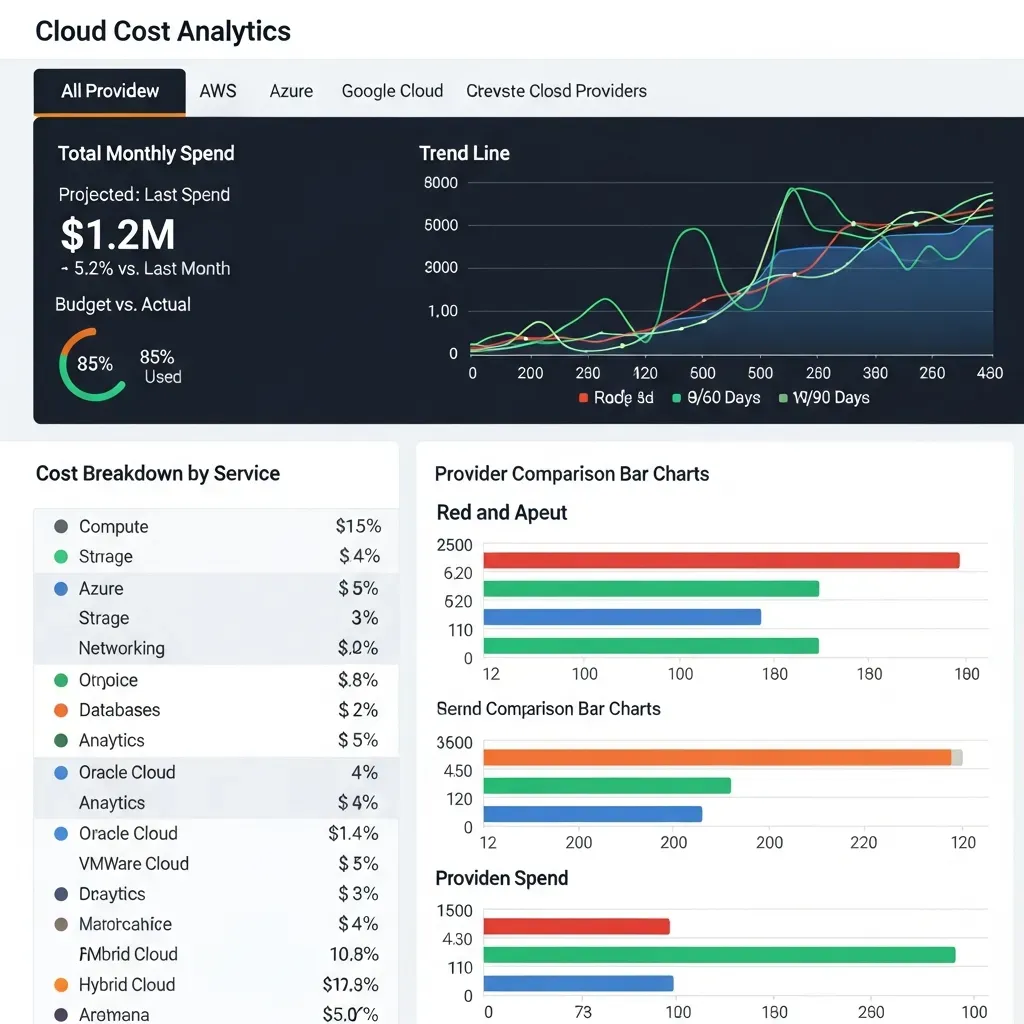Click the 85% Used label
The width and height of the screenshot is (1024, 1024).
pyautogui.click(x=161, y=366)
